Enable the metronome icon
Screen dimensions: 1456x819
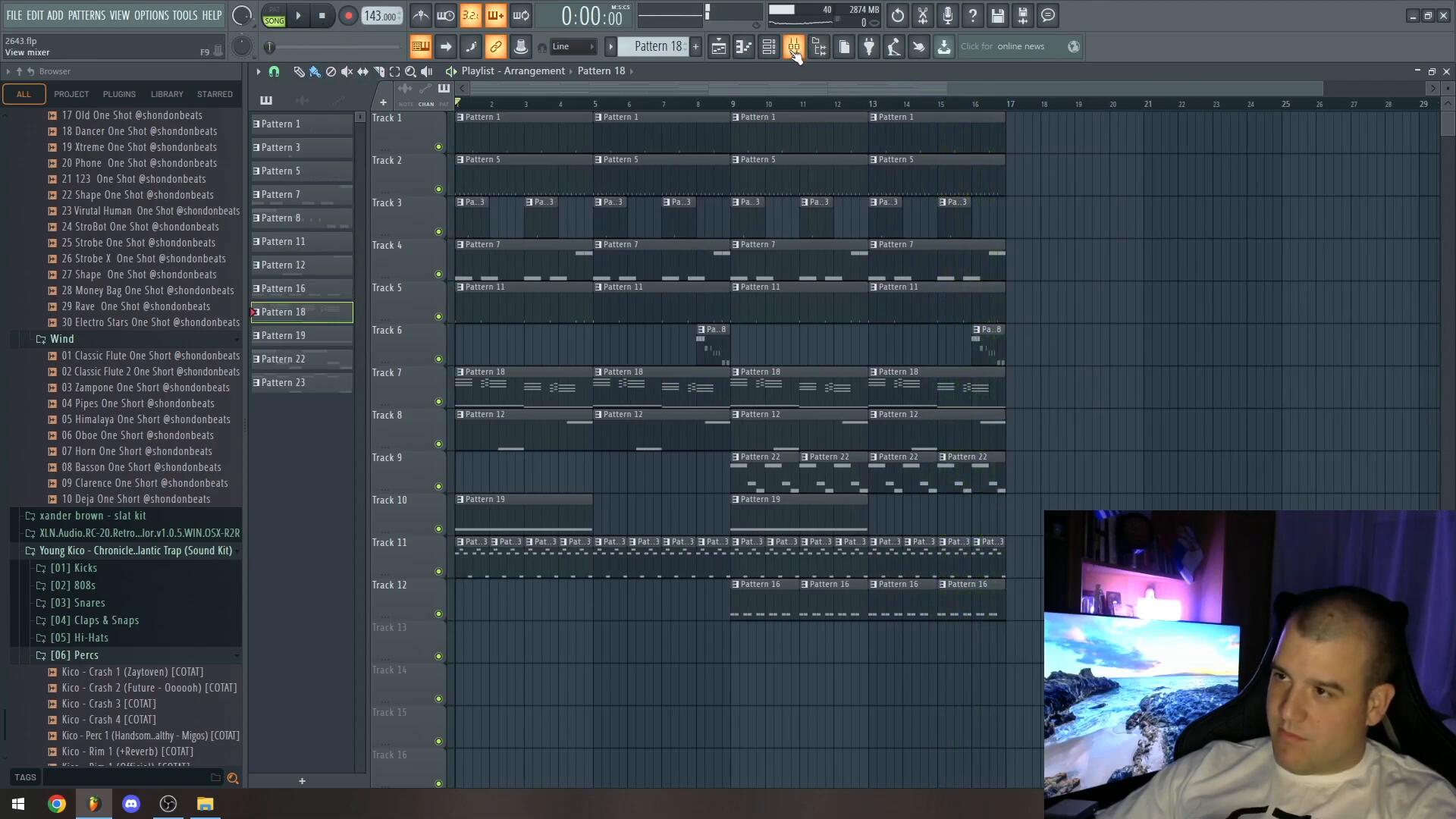pos(420,15)
